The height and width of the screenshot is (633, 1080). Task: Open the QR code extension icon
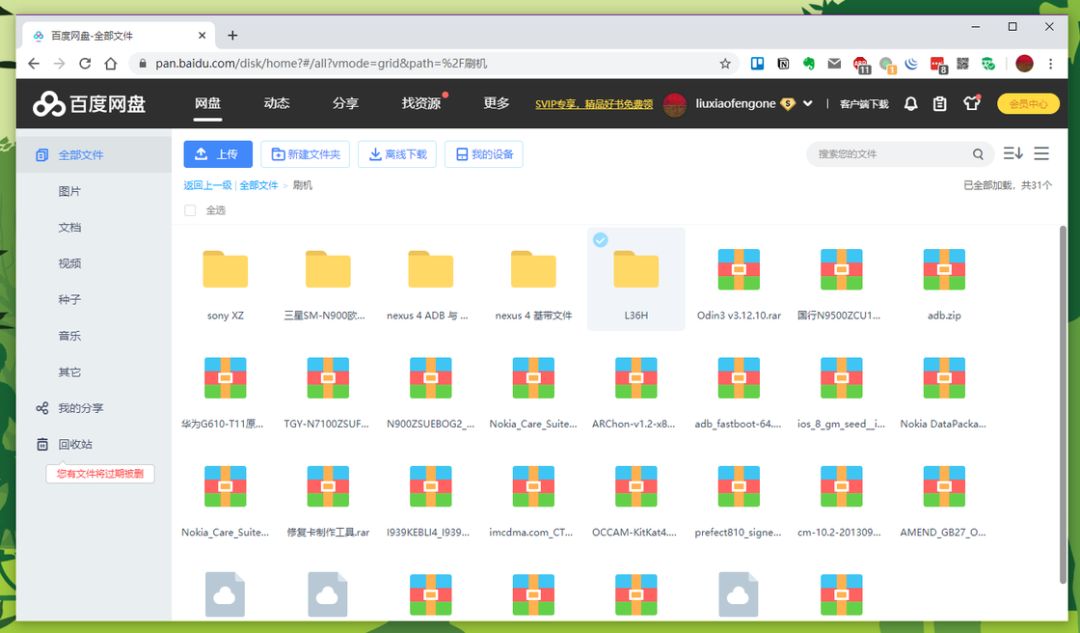point(963,63)
